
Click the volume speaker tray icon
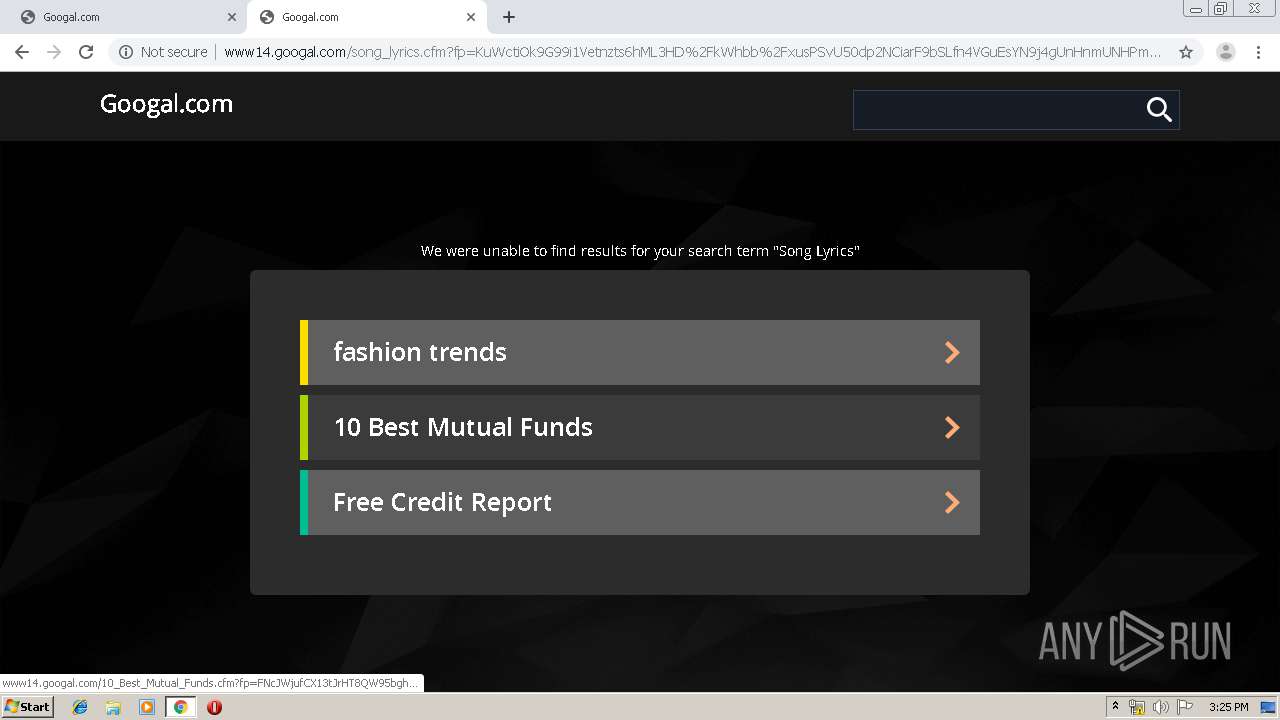point(1160,707)
